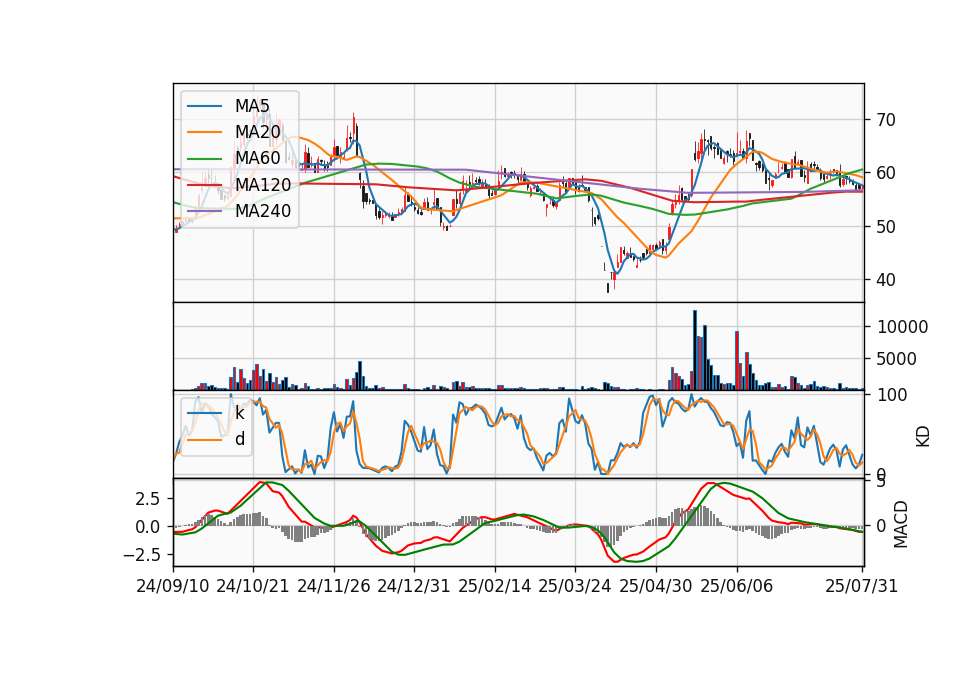Click the KD axis title
Image resolution: width=960 pixels, height=690 pixels.
(x=923, y=436)
